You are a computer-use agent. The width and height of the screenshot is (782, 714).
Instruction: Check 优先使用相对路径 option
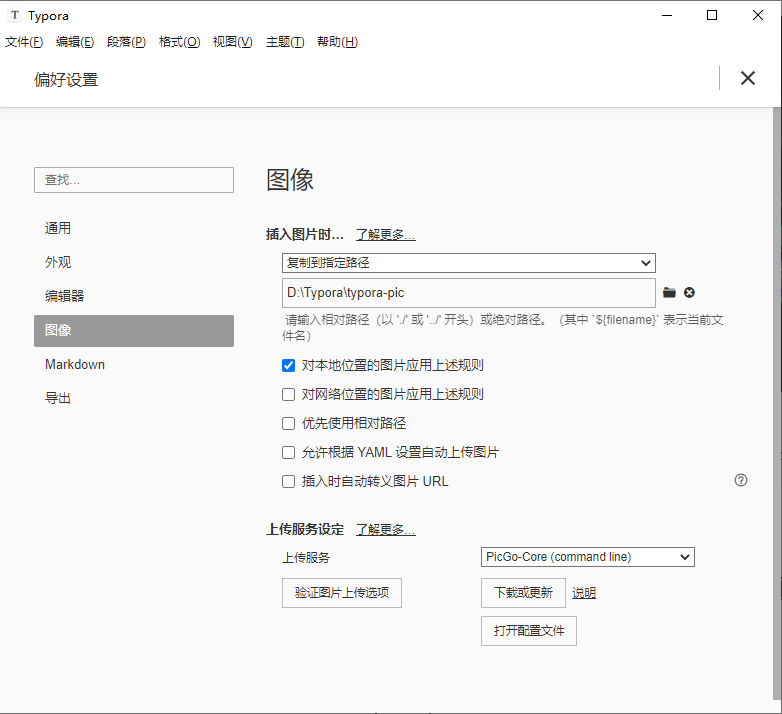288,423
